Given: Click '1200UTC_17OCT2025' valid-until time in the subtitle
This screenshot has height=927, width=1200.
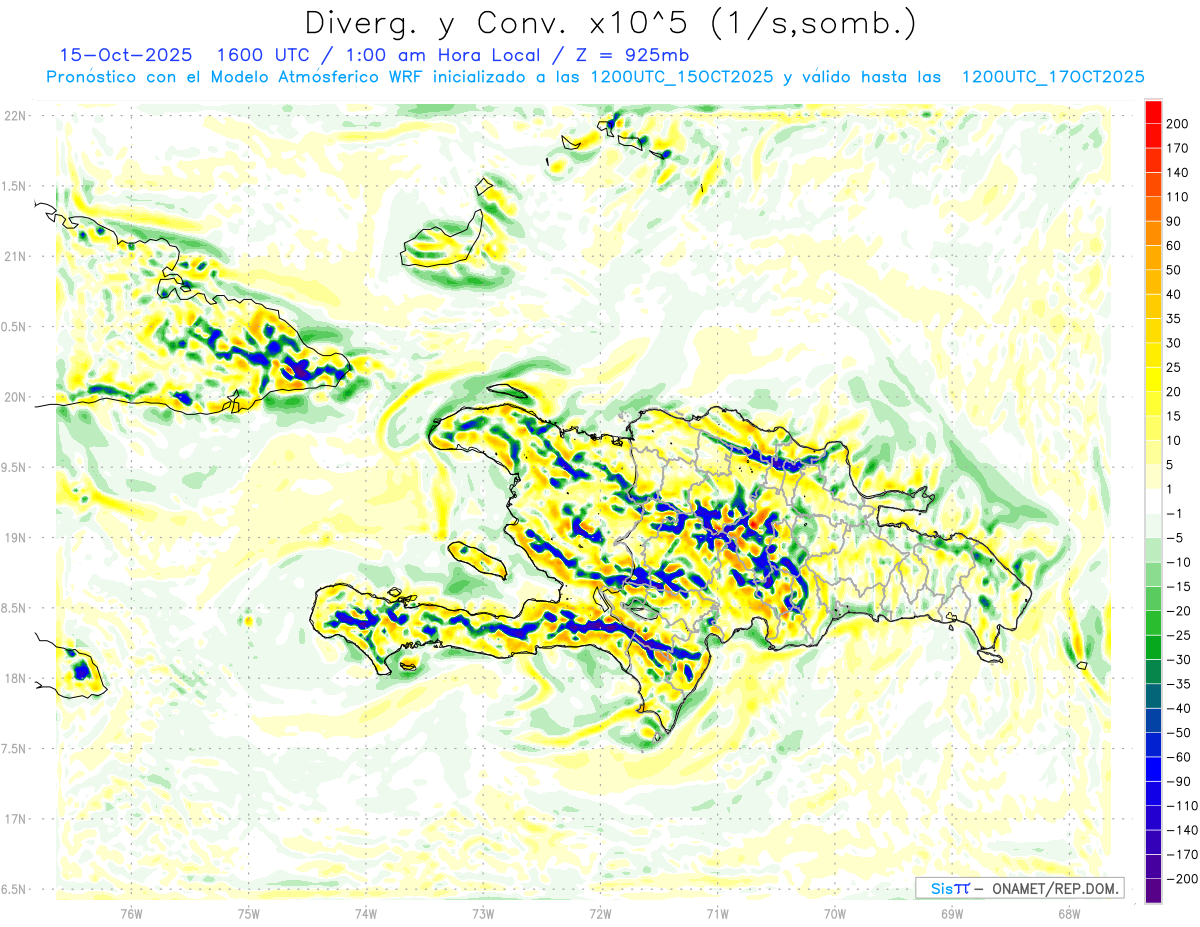Looking at the screenshot, I should coord(1053,77).
